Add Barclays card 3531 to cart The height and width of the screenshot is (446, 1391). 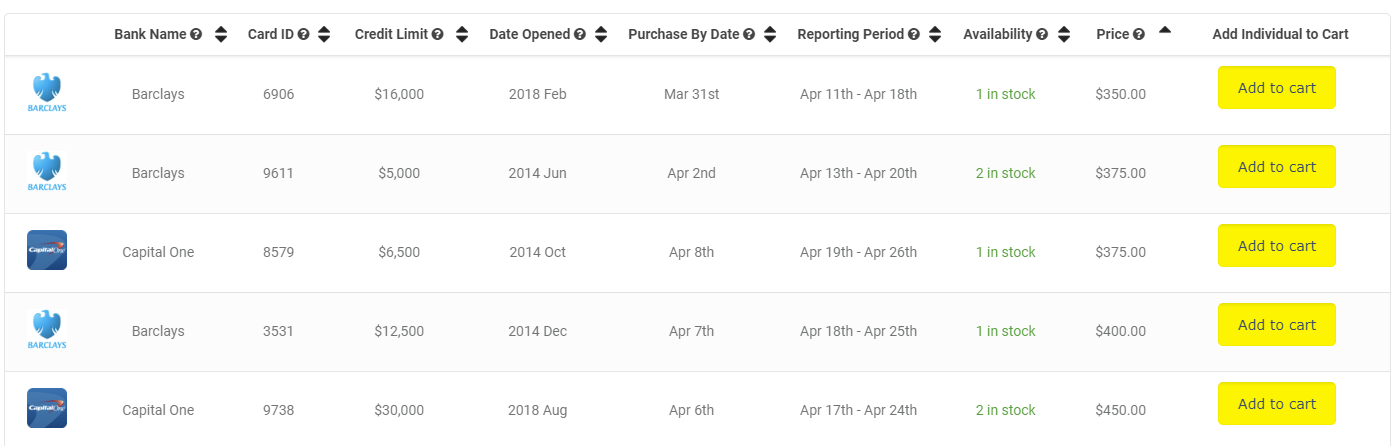1277,325
